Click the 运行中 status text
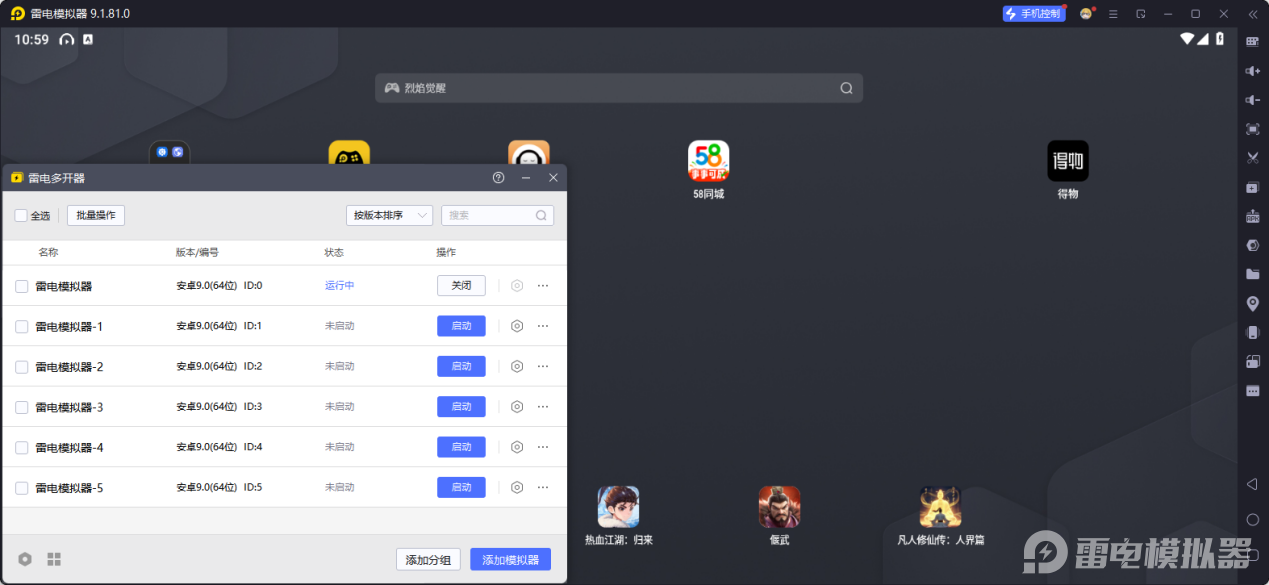The width and height of the screenshot is (1269, 585). click(x=339, y=285)
